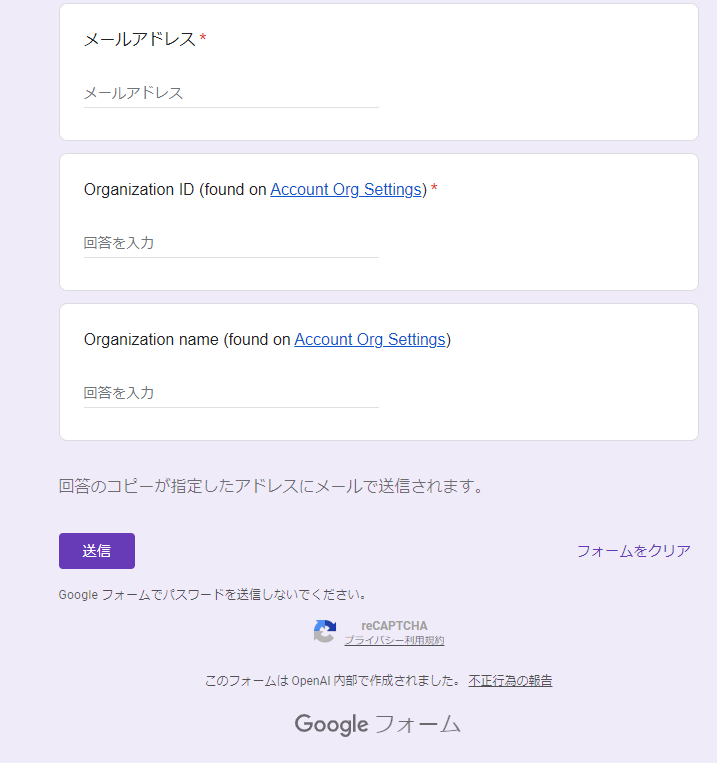Click the required asterisk after Organization ID

(x=434, y=189)
